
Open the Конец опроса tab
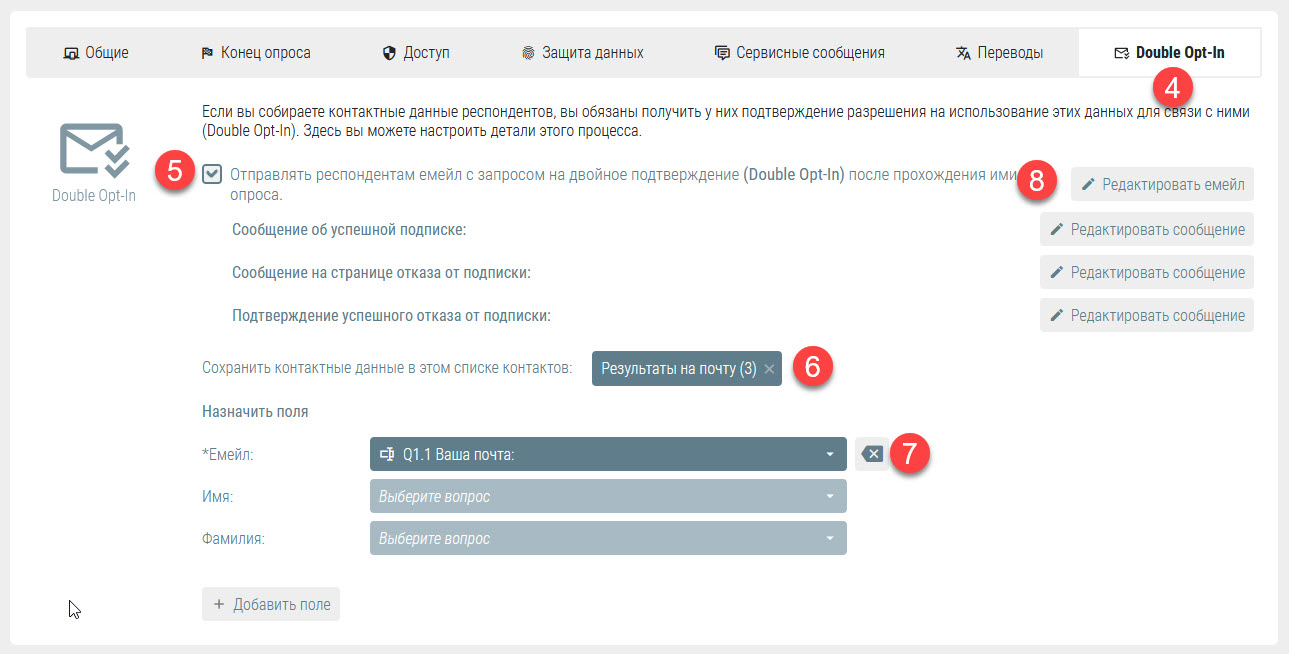tap(256, 53)
